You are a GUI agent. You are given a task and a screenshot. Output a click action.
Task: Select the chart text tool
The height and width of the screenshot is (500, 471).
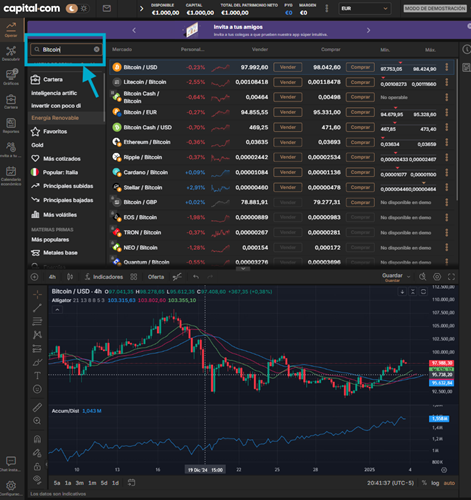coord(37,376)
